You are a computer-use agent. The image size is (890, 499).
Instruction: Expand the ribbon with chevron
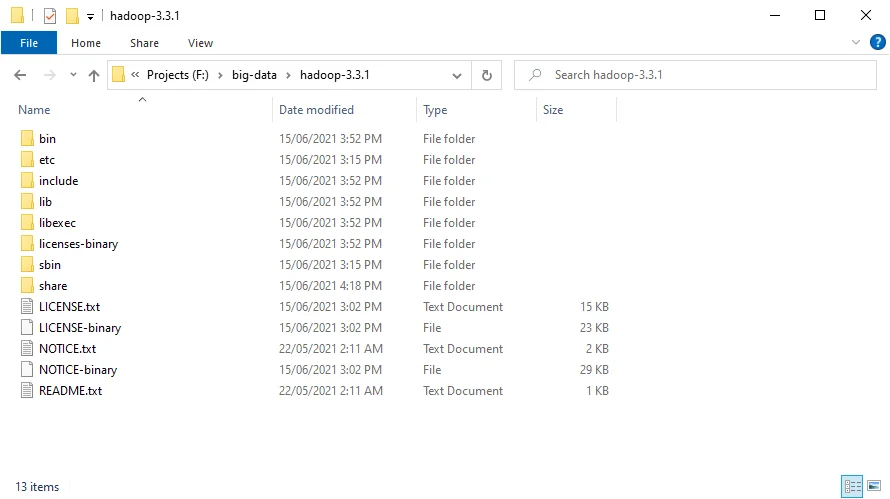[856, 43]
